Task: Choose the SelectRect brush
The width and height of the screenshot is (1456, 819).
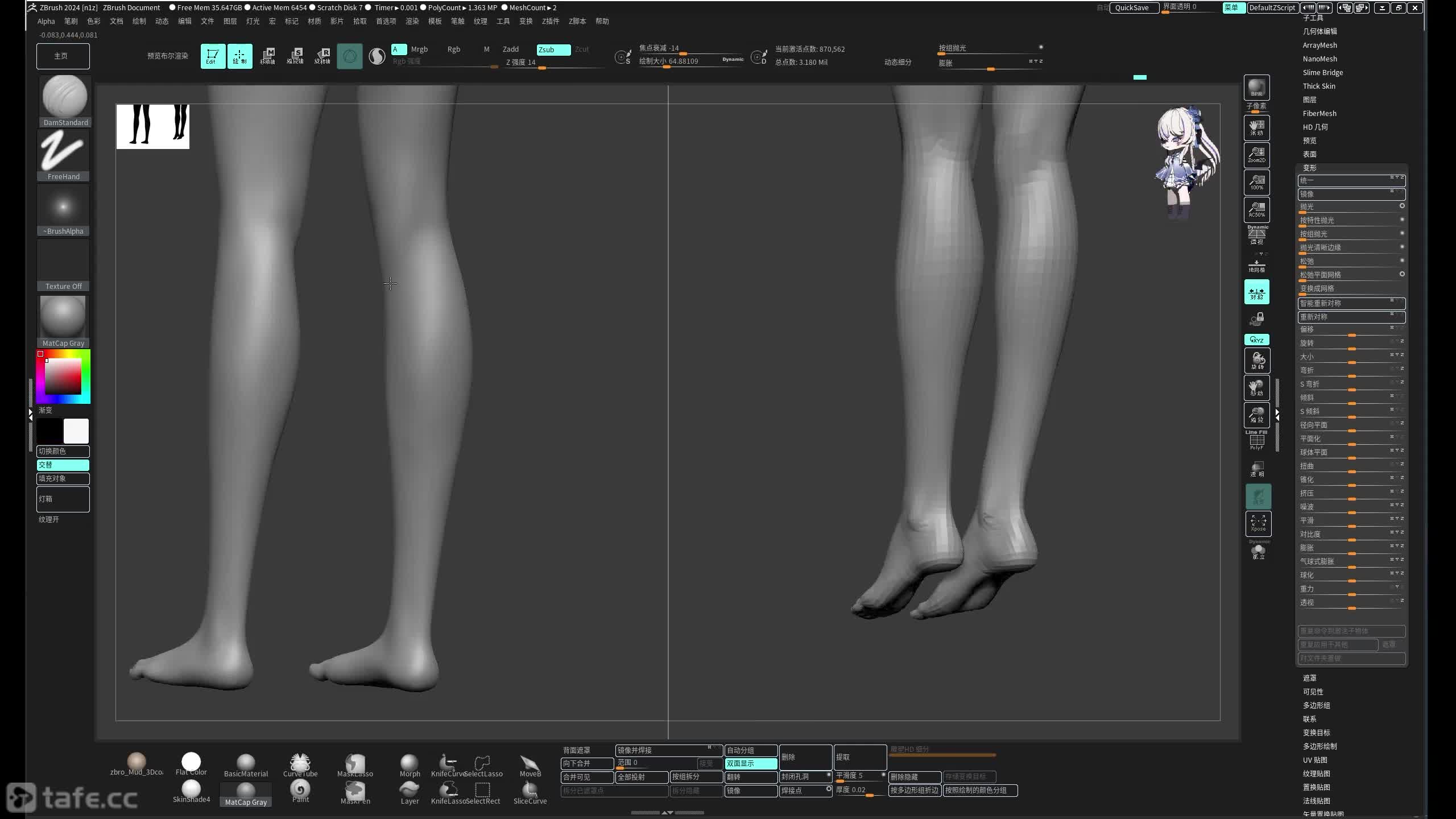Action: (482, 793)
